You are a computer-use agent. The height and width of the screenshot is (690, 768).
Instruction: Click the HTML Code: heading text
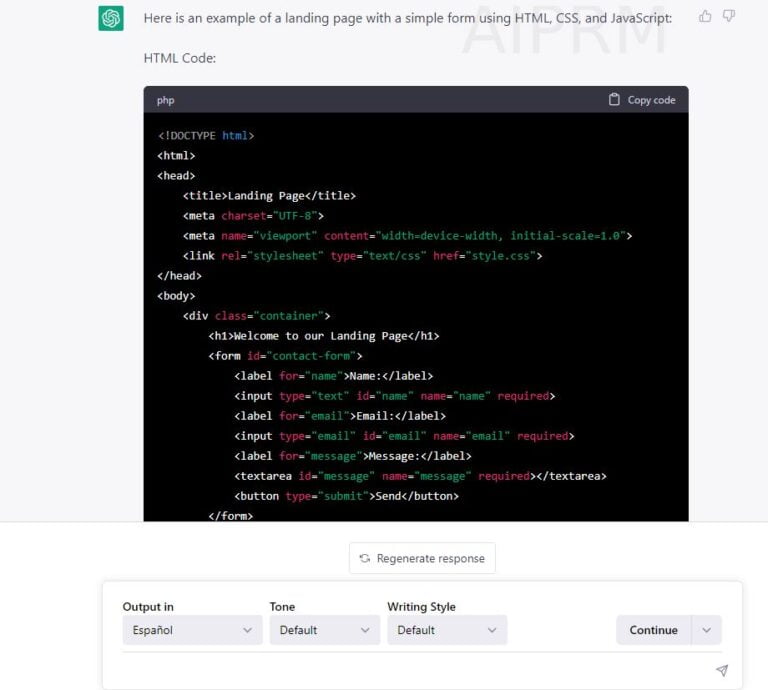pyautogui.click(x=179, y=58)
